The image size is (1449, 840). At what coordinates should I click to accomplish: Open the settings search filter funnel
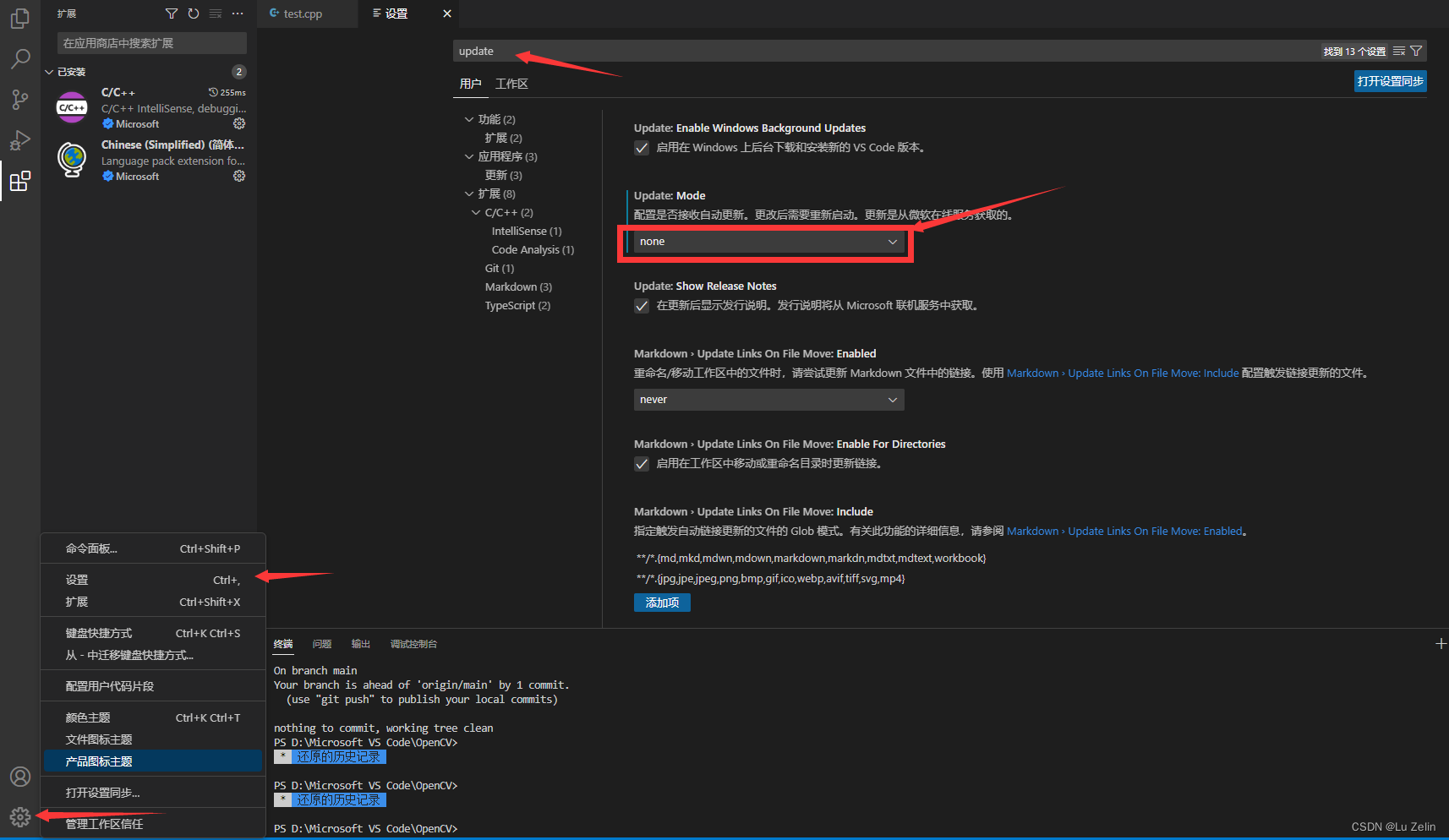[1416, 52]
